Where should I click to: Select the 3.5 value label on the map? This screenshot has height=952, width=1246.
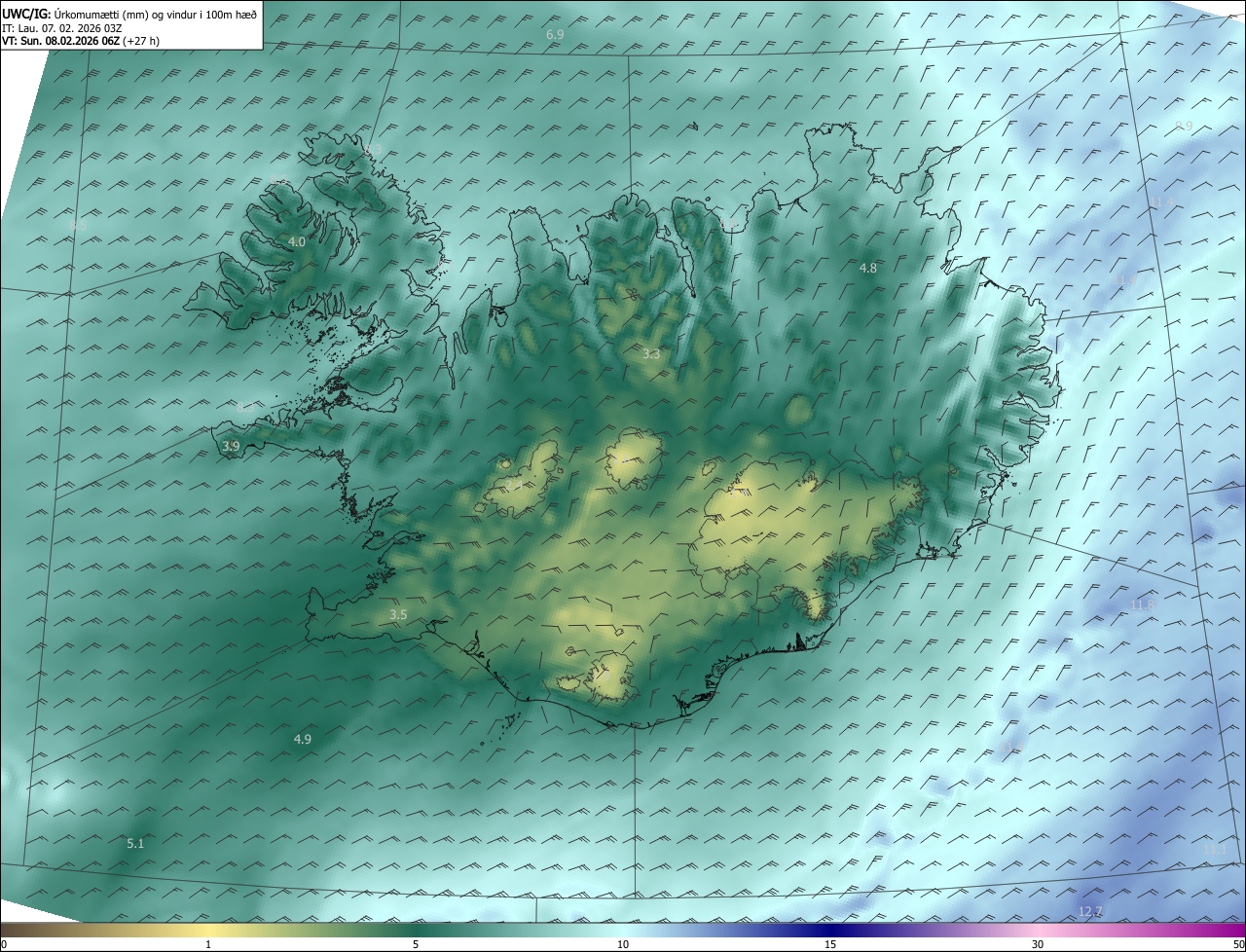[x=398, y=614]
